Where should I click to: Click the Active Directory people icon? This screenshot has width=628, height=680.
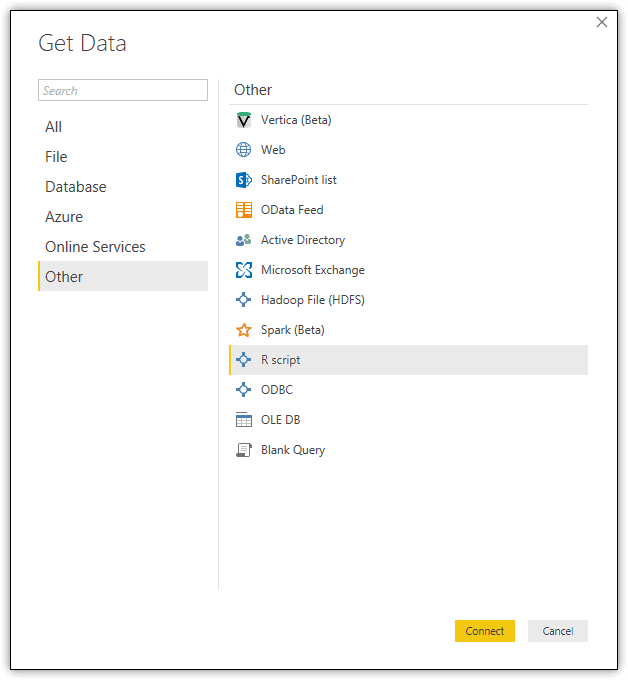click(243, 240)
